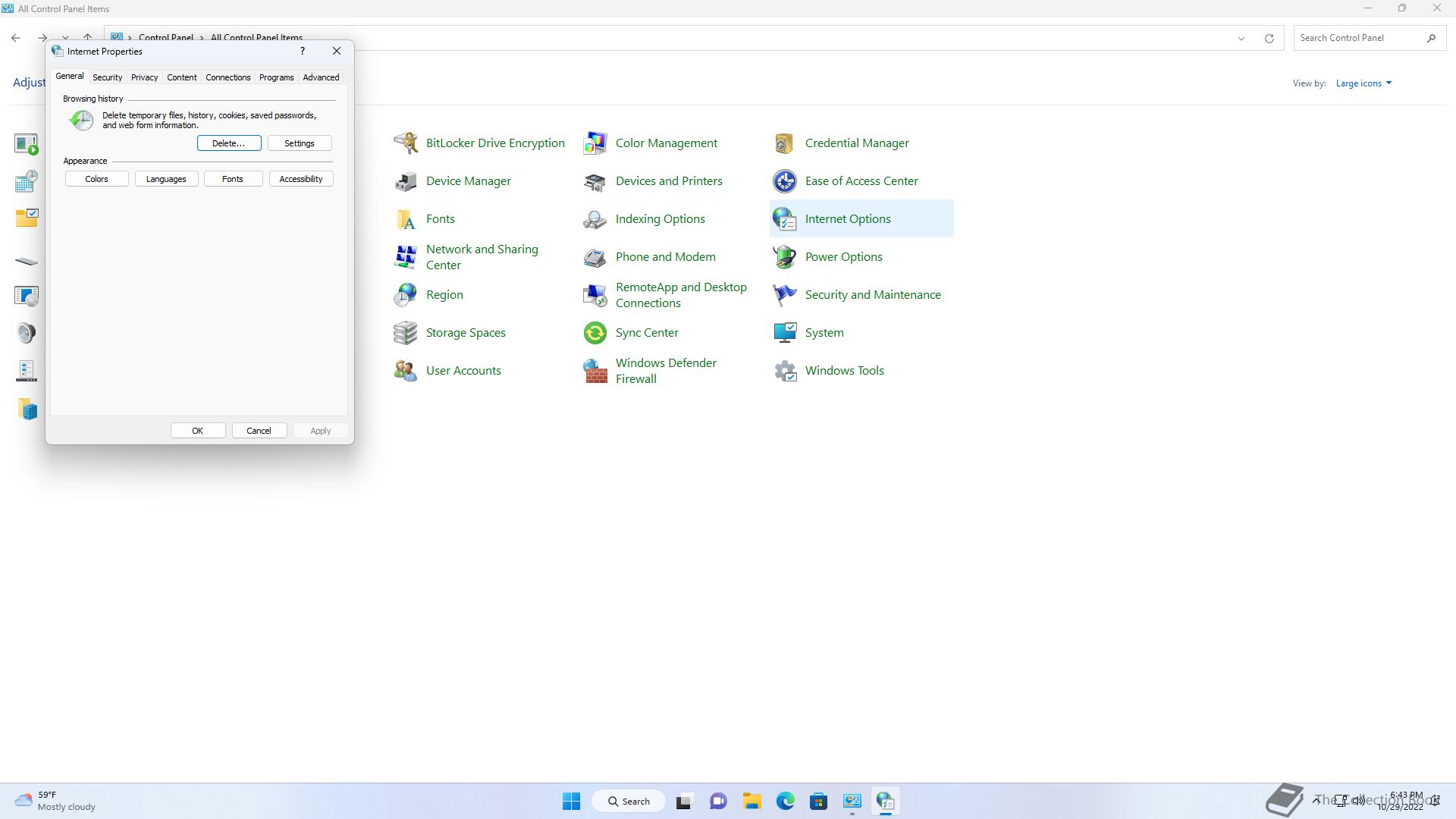The height and width of the screenshot is (819, 1456).
Task: Open Region settings icon
Action: tap(406, 294)
